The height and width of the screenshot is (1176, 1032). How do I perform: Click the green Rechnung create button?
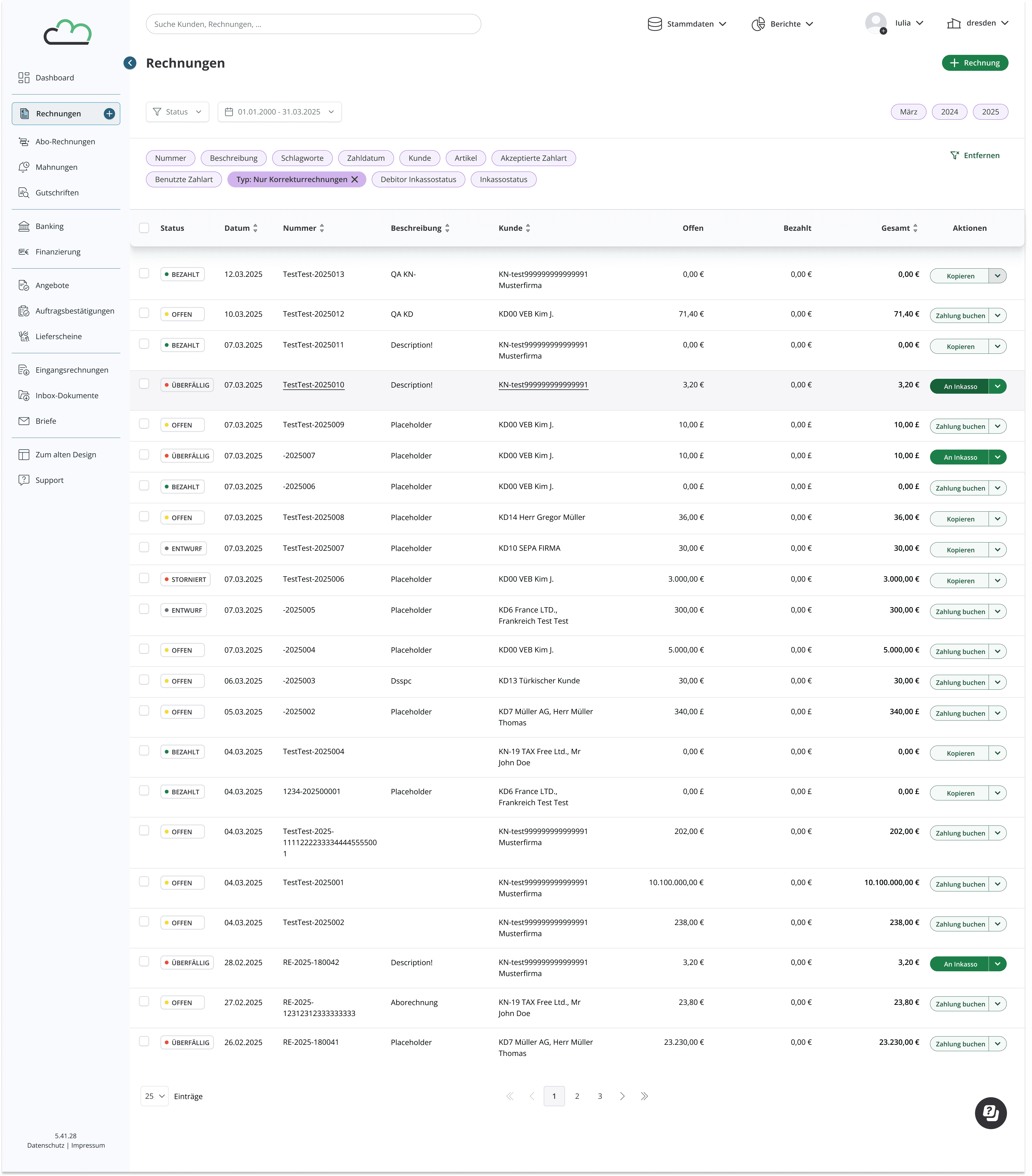pos(974,63)
